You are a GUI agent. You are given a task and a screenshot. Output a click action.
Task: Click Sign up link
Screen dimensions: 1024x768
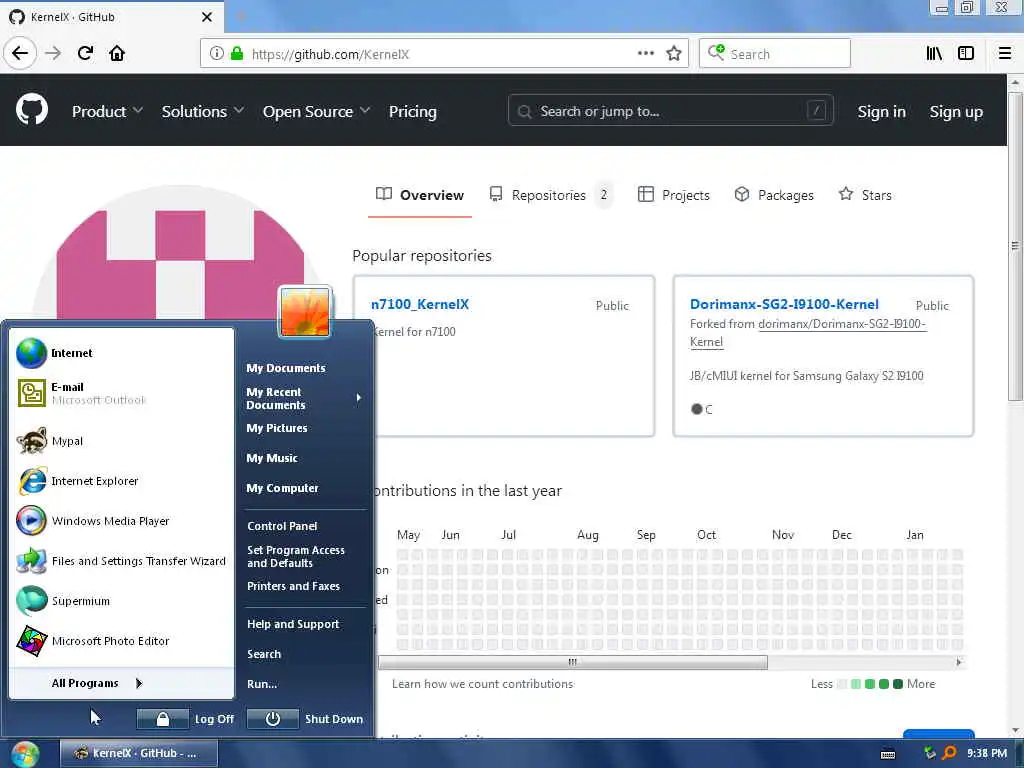point(956,112)
